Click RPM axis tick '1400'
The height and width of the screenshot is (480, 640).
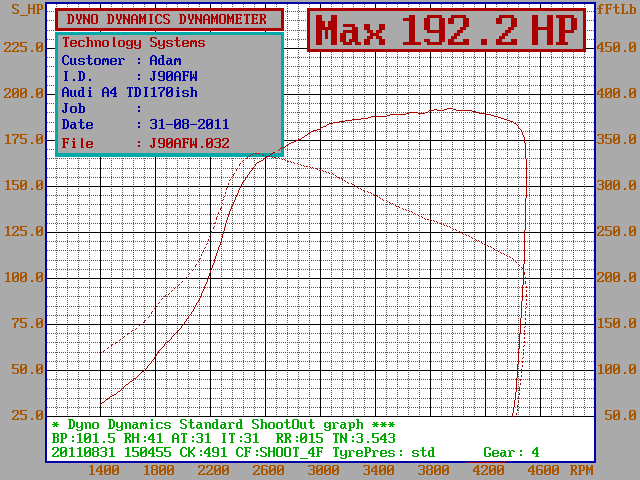click(x=104, y=470)
